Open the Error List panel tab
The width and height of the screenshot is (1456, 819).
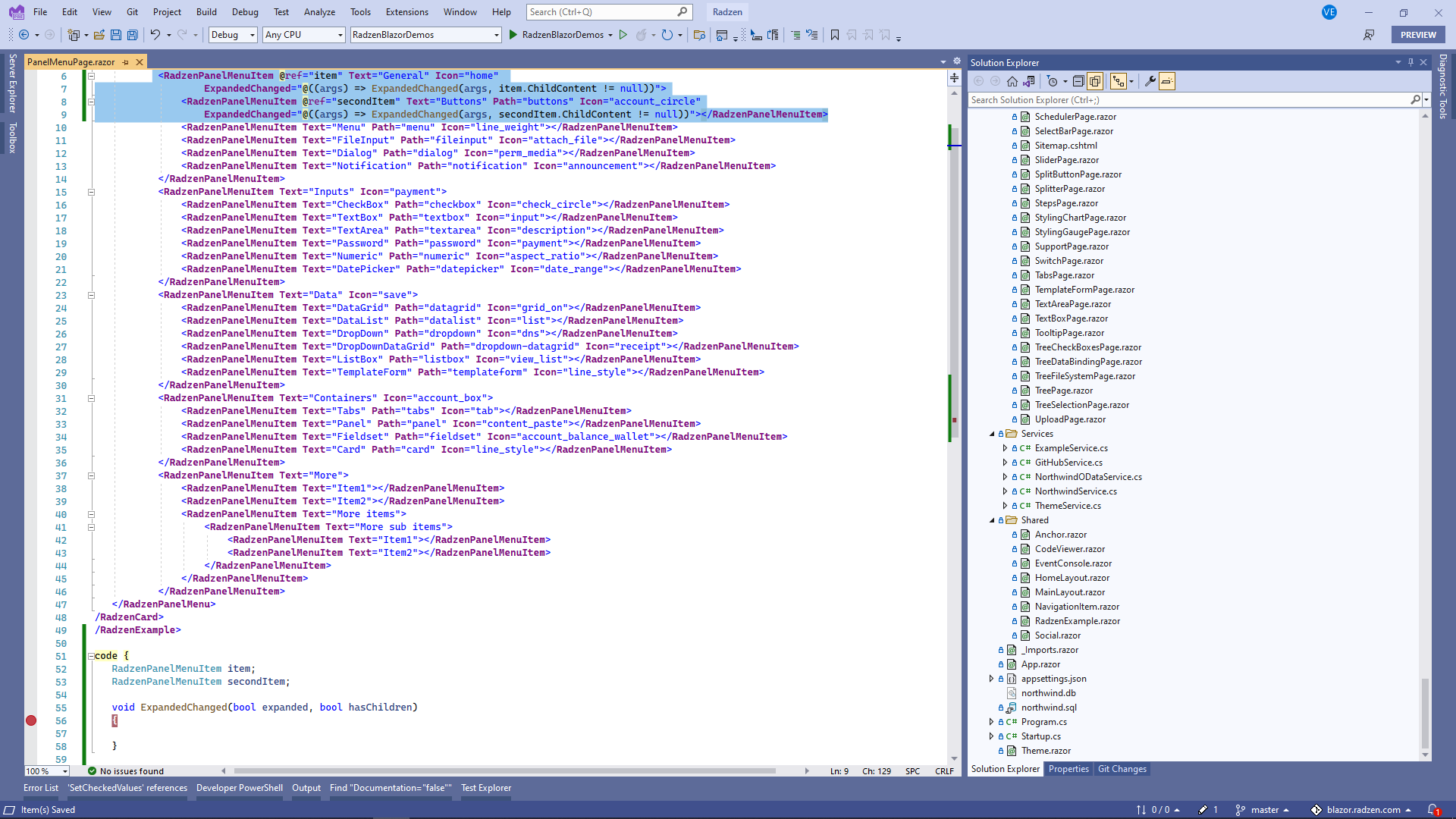click(41, 788)
